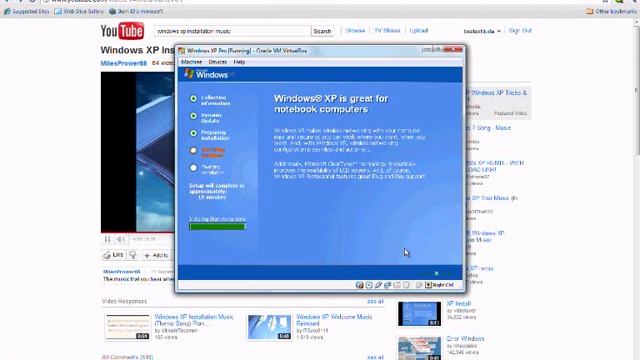Viewport: 640px width, 360px height.
Task: Open the Error Windows related video link
Action: 465,339
